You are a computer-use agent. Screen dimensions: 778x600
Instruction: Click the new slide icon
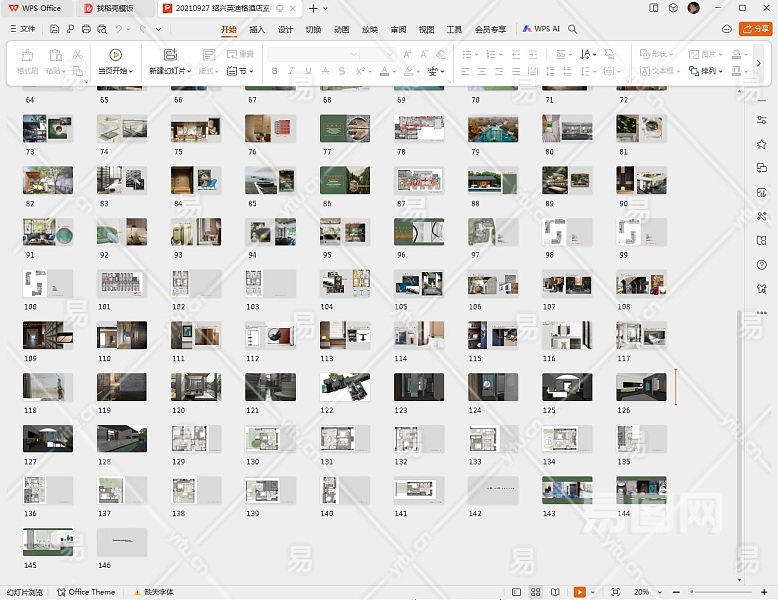point(170,55)
